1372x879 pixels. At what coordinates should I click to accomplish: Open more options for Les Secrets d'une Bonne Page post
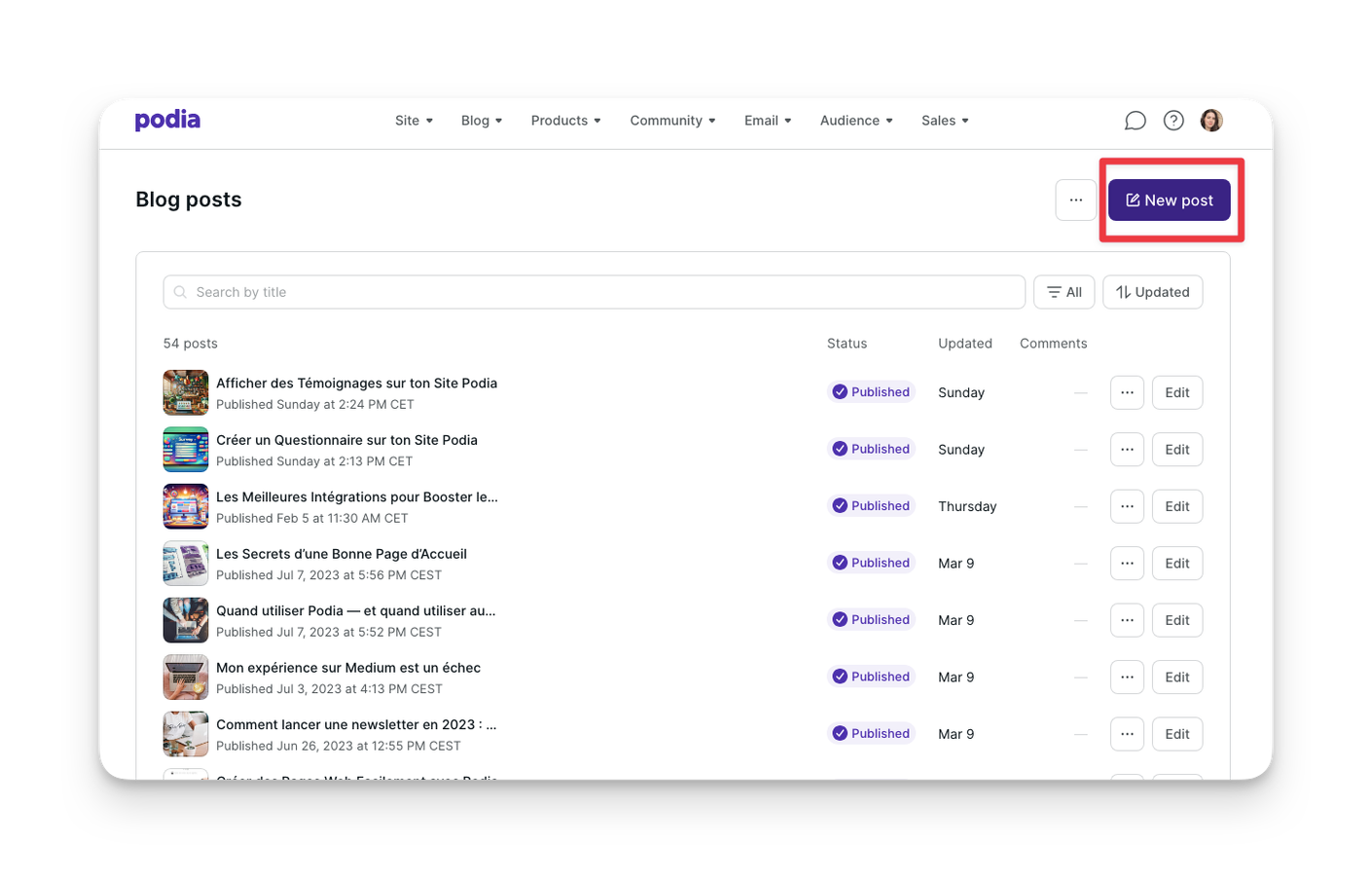(1127, 564)
